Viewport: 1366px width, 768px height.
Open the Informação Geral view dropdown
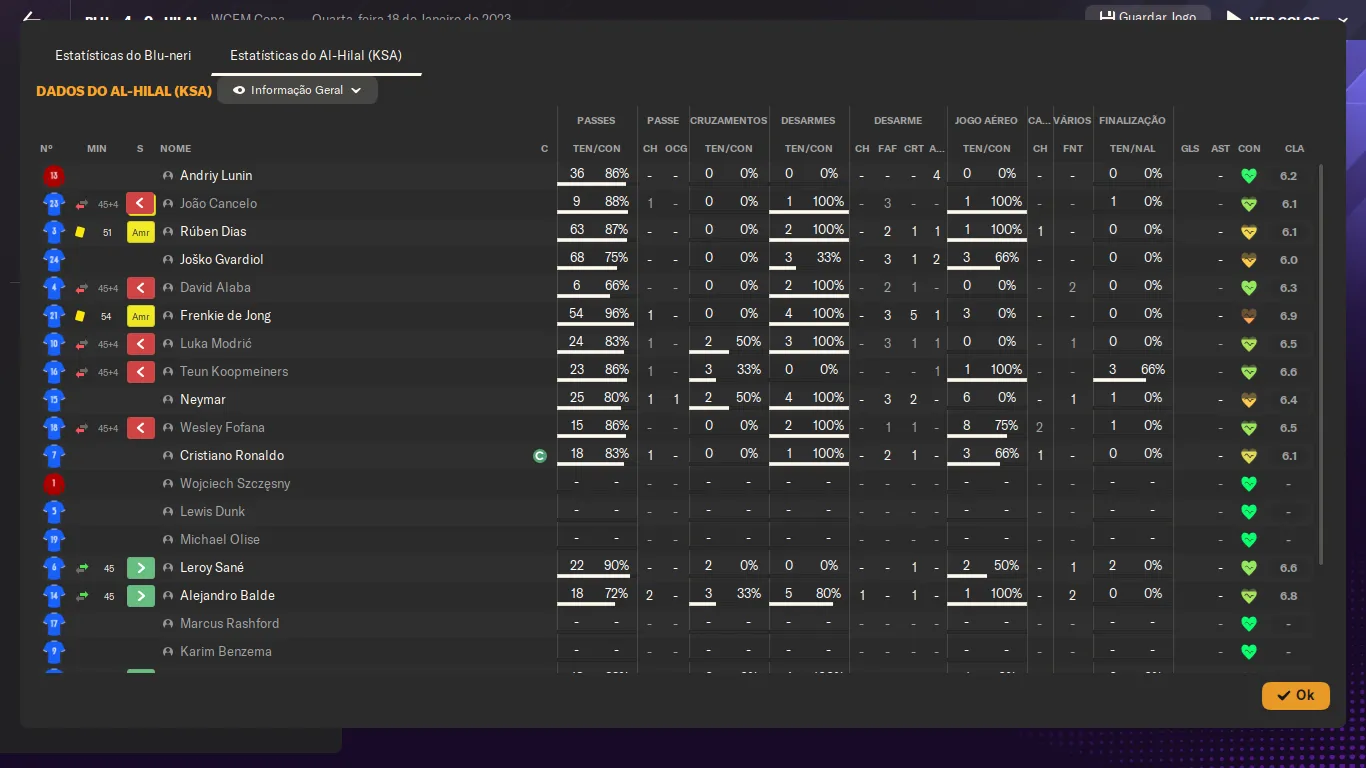click(297, 90)
